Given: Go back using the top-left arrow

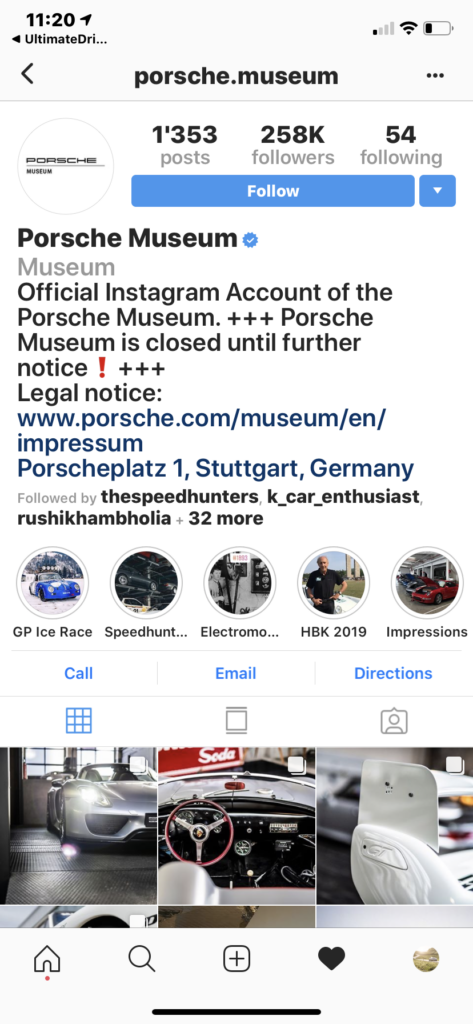Looking at the screenshot, I should pos(27,74).
